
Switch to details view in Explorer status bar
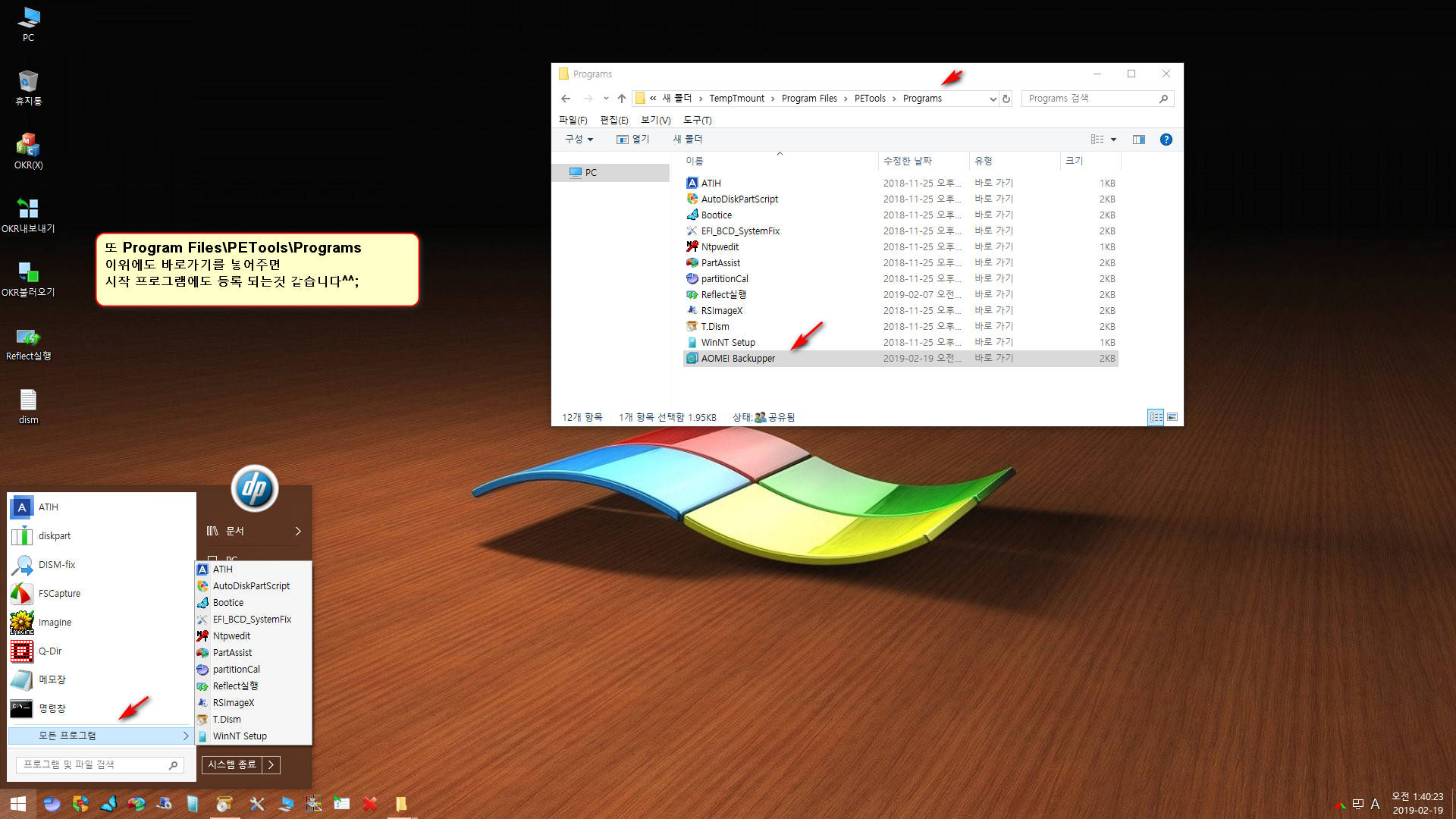tap(1156, 417)
